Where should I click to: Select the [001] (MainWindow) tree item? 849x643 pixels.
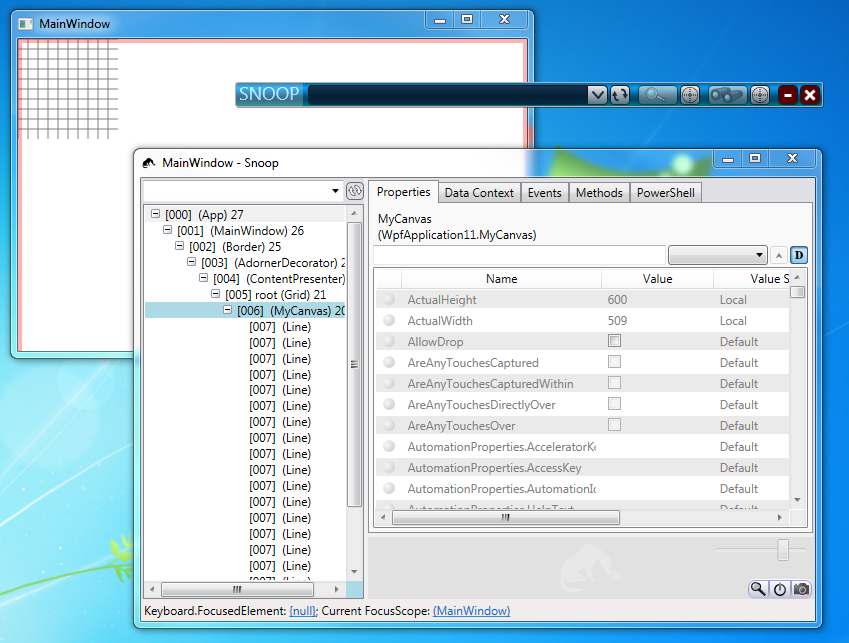[x=240, y=231]
